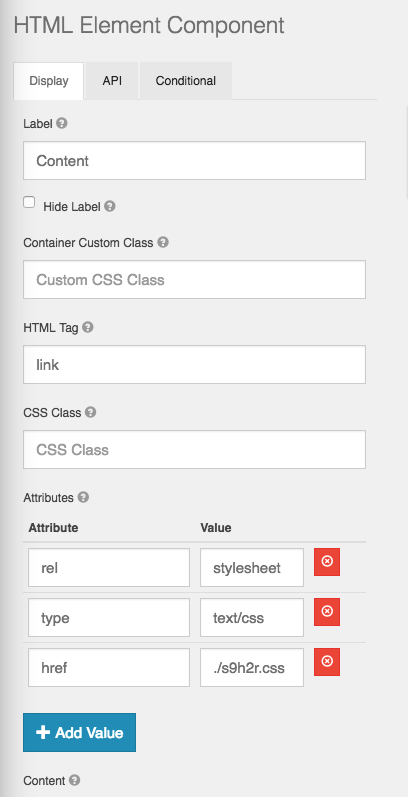Remove the rel attribute row
Image resolution: width=408 pixels, height=797 pixels.
click(x=327, y=562)
